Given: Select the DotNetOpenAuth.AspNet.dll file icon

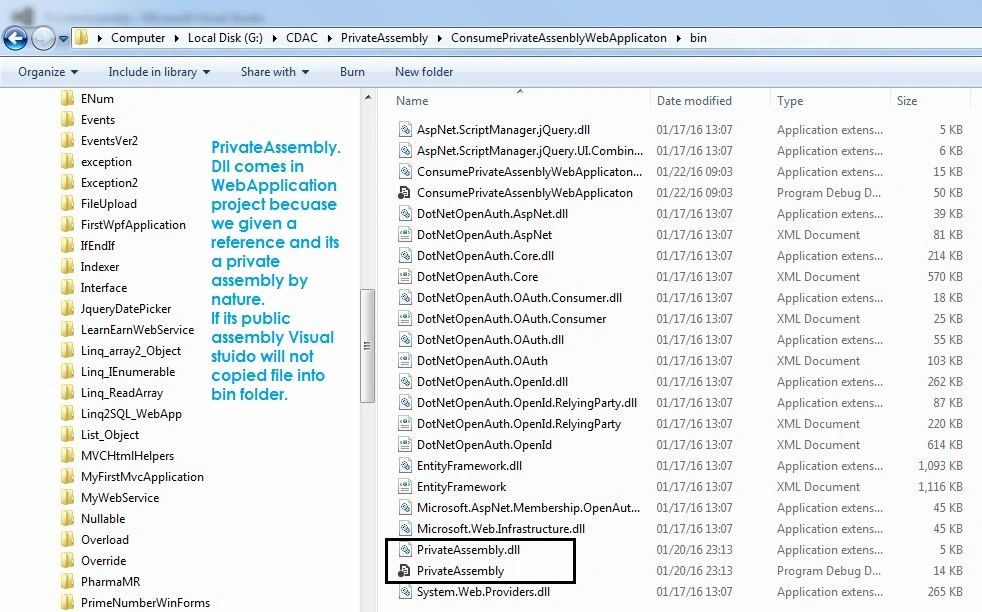Looking at the screenshot, I should coord(405,214).
